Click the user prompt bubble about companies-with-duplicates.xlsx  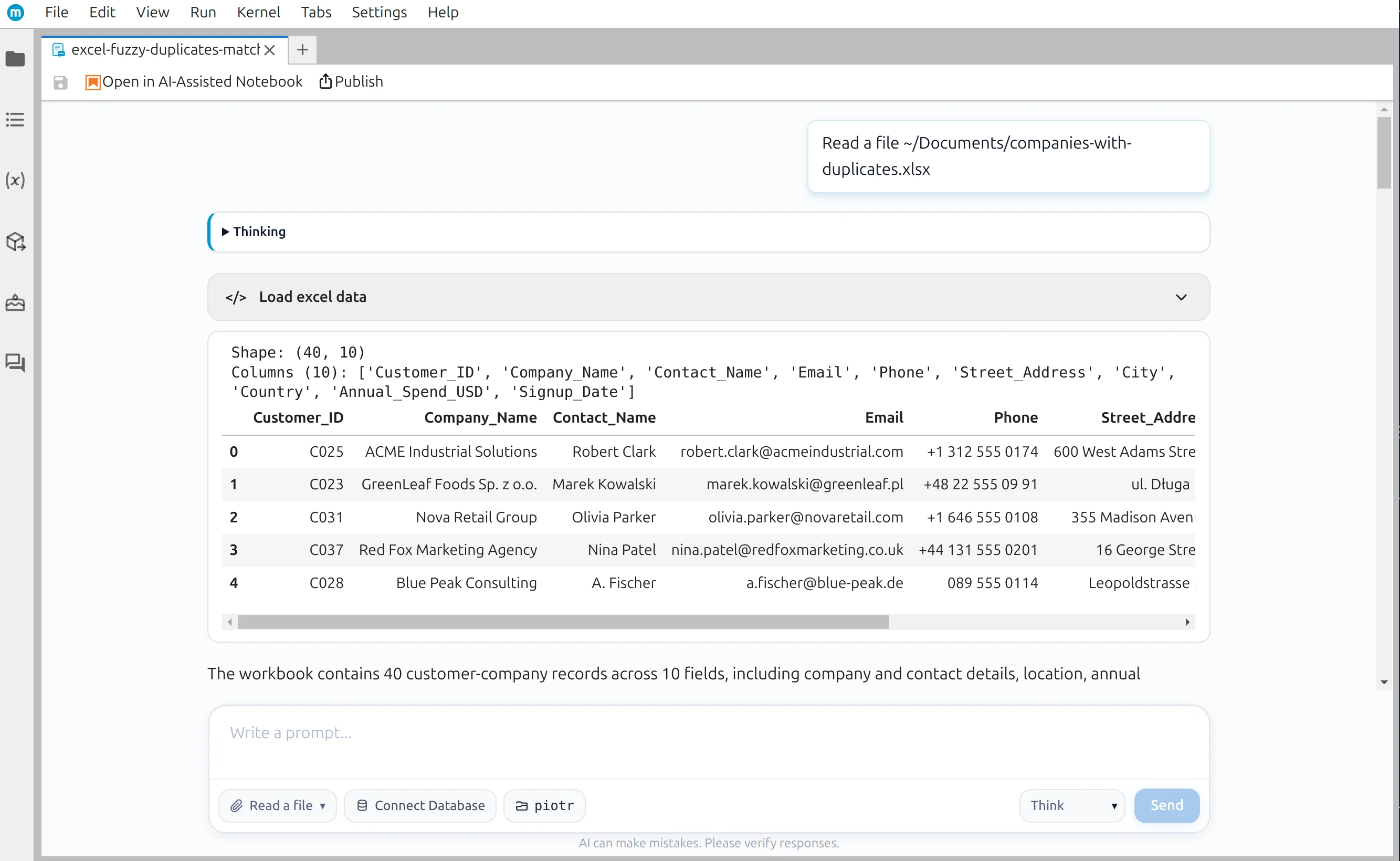coord(1008,156)
